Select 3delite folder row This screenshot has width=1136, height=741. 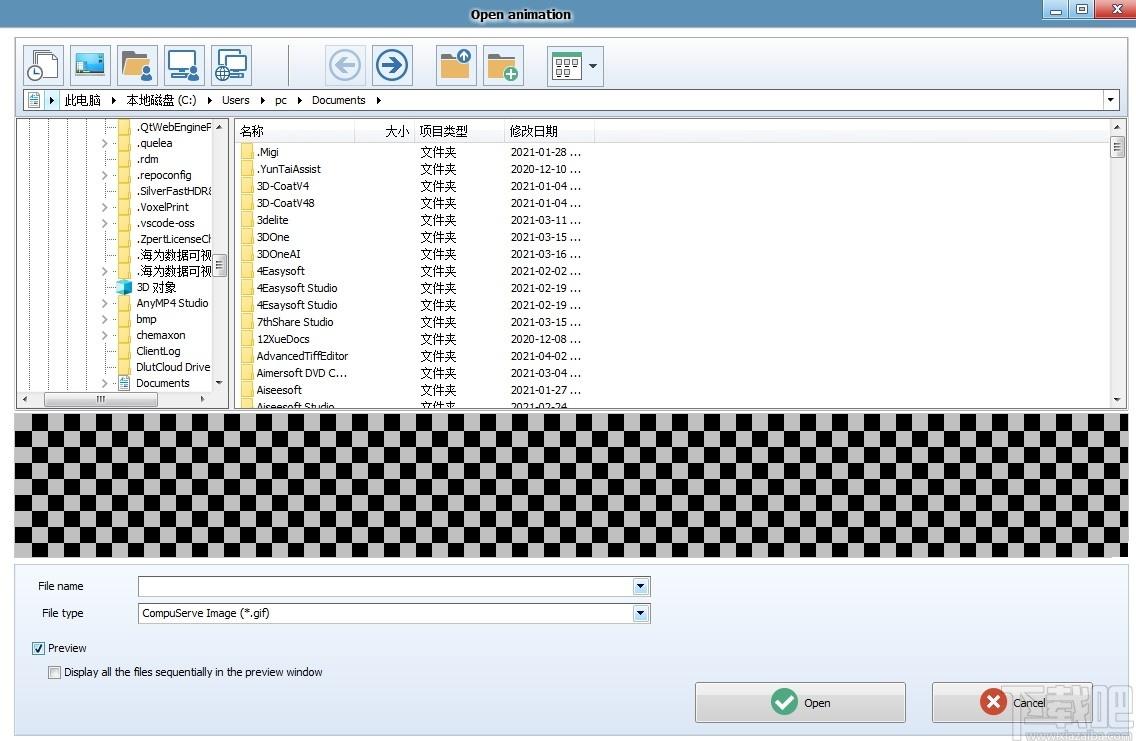click(x=414, y=220)
